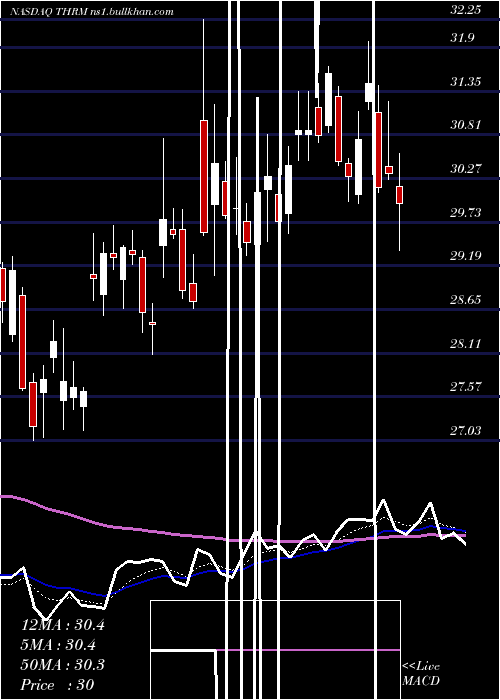The height and width of the screenshot is (700, 500).
Task: Click the 31.35 price axis label
Action: (x=466, y=82)
